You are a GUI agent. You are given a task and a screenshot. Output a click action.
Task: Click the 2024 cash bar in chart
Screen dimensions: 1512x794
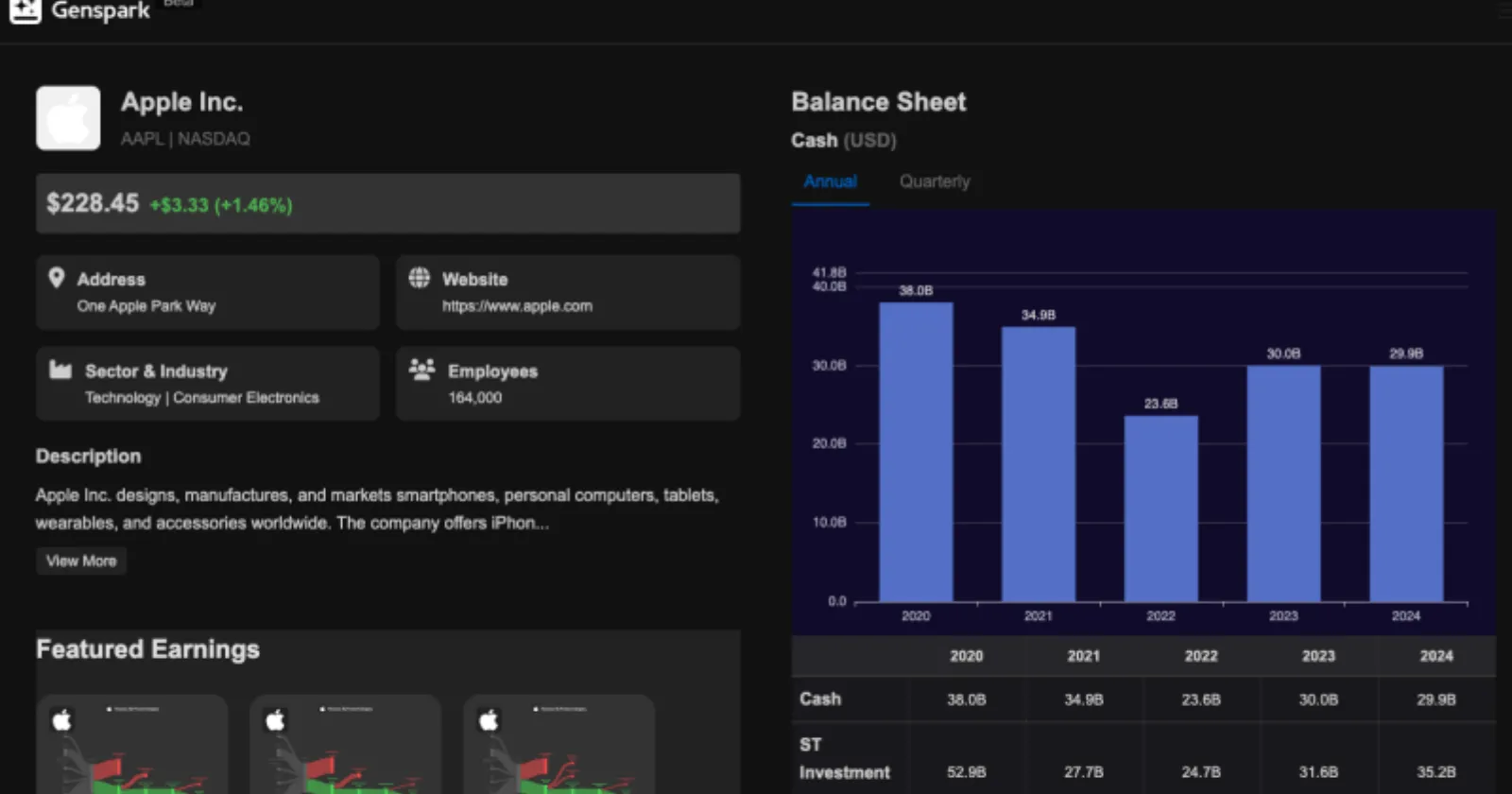[x=1406, y=484]
